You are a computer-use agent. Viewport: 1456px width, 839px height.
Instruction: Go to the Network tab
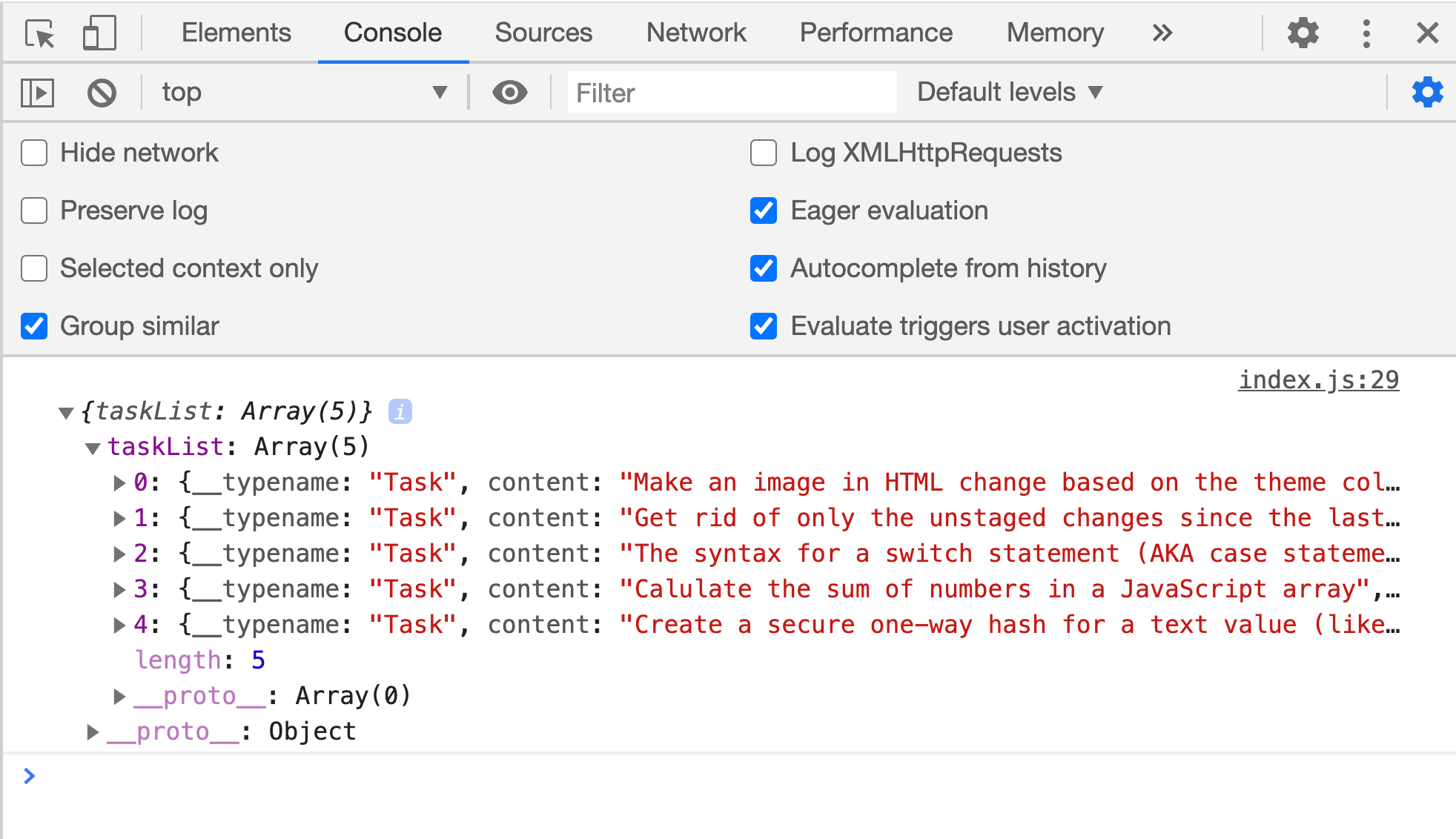[x=696, y=33]
